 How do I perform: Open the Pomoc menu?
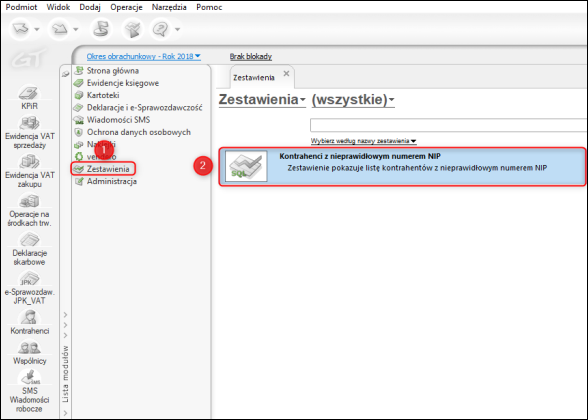(209, 7)
